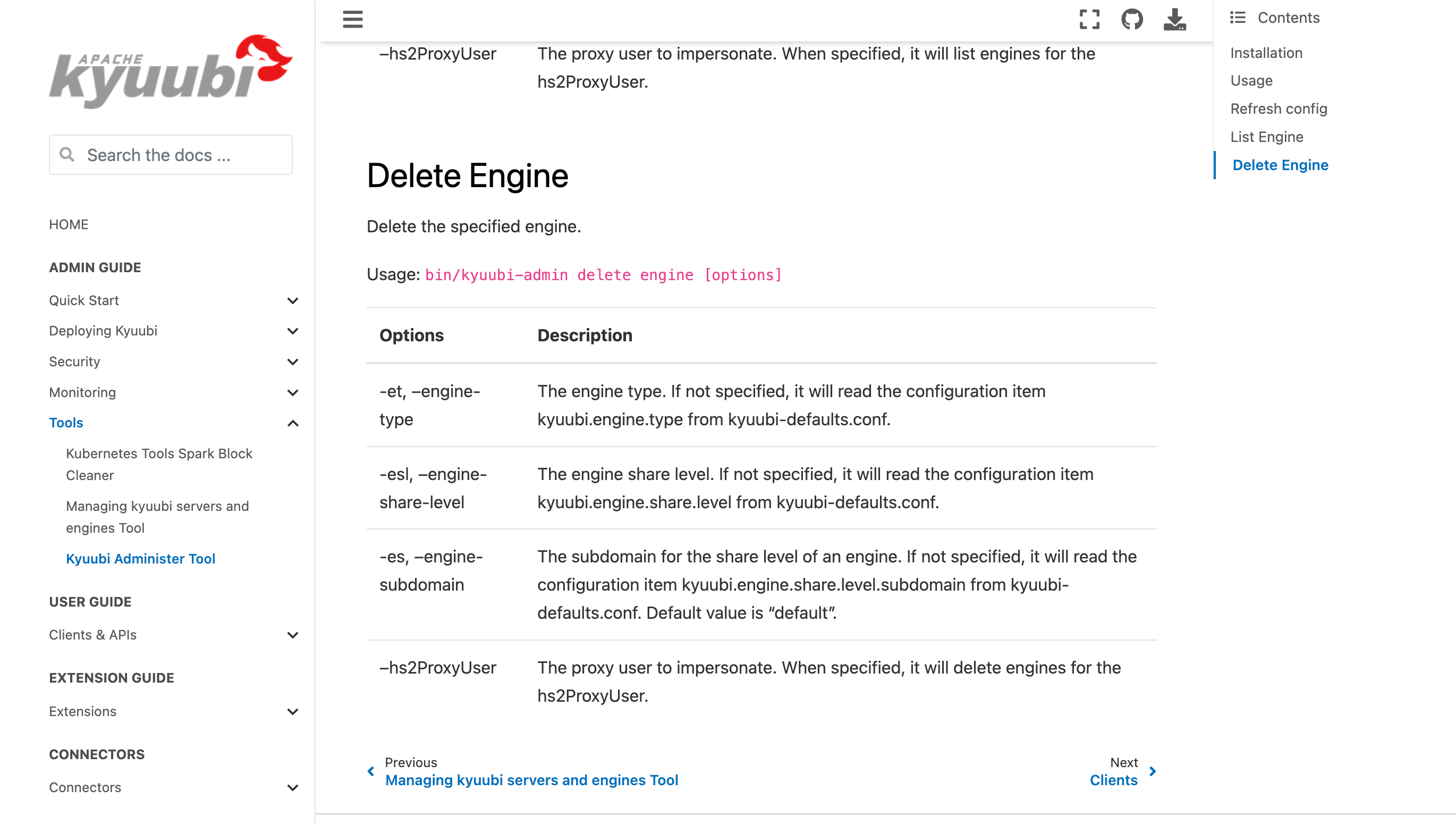This screenshot has width=1456, height=824.
Task: Focus the Search the docs field
Action: 181,155
